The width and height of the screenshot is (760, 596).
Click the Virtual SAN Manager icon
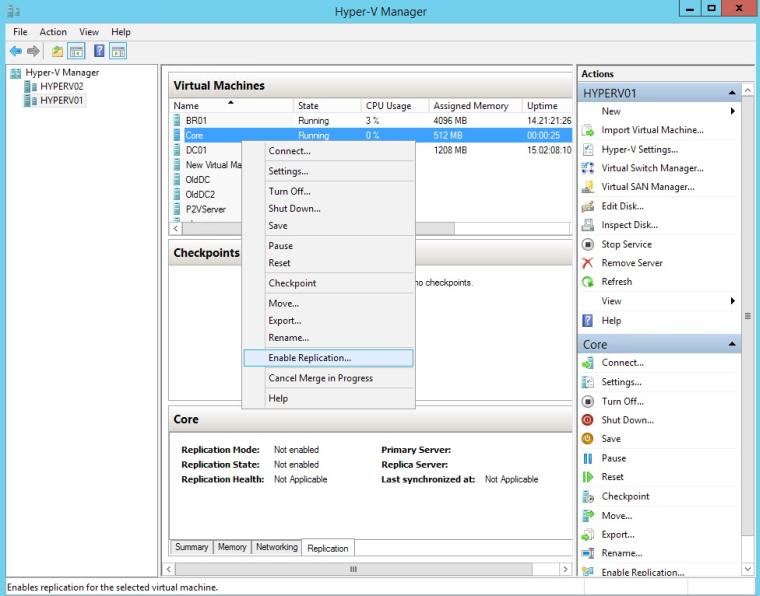tap(588, 187)
